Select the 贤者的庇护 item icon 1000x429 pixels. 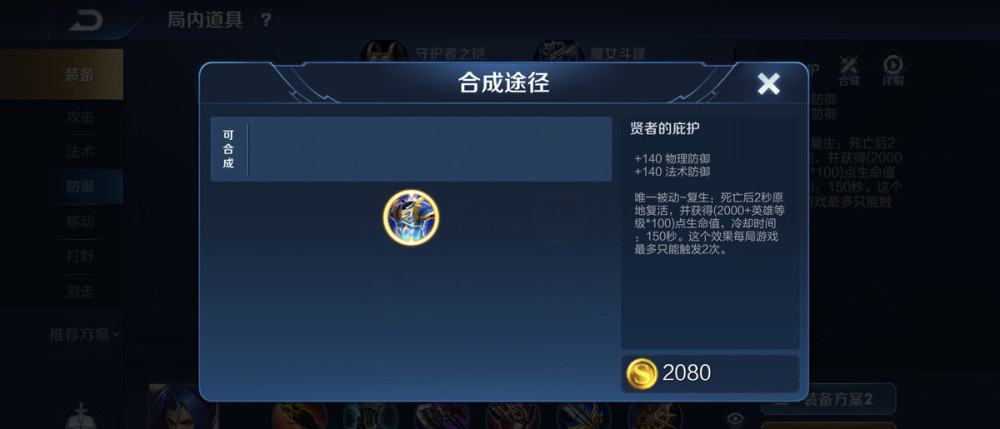coord(411,217)
